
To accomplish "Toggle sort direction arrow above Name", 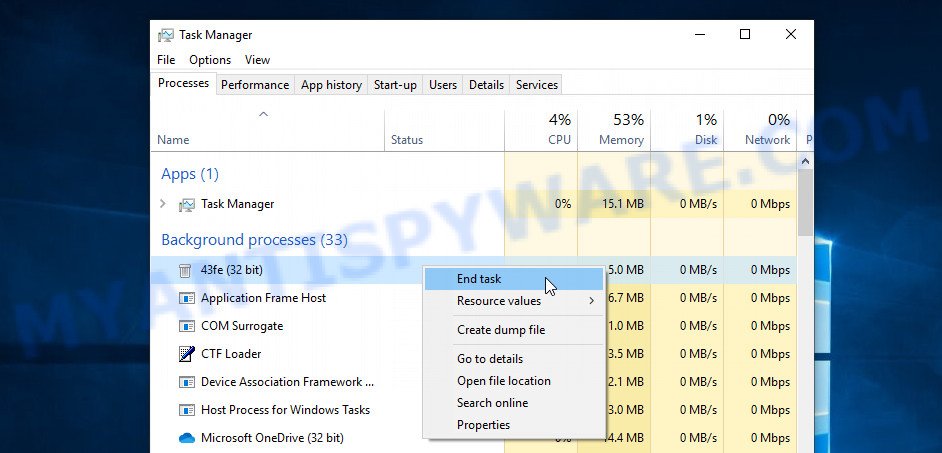I will coord(263,114).
